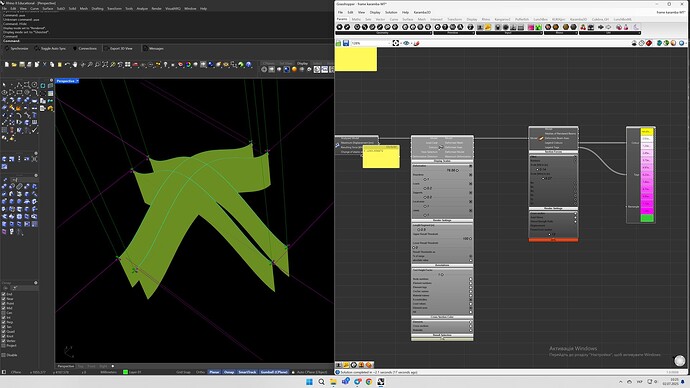Click the four-viewport layout icon in Rhino
This screenshot has height=388, width=690.
(x=128, y=65)
